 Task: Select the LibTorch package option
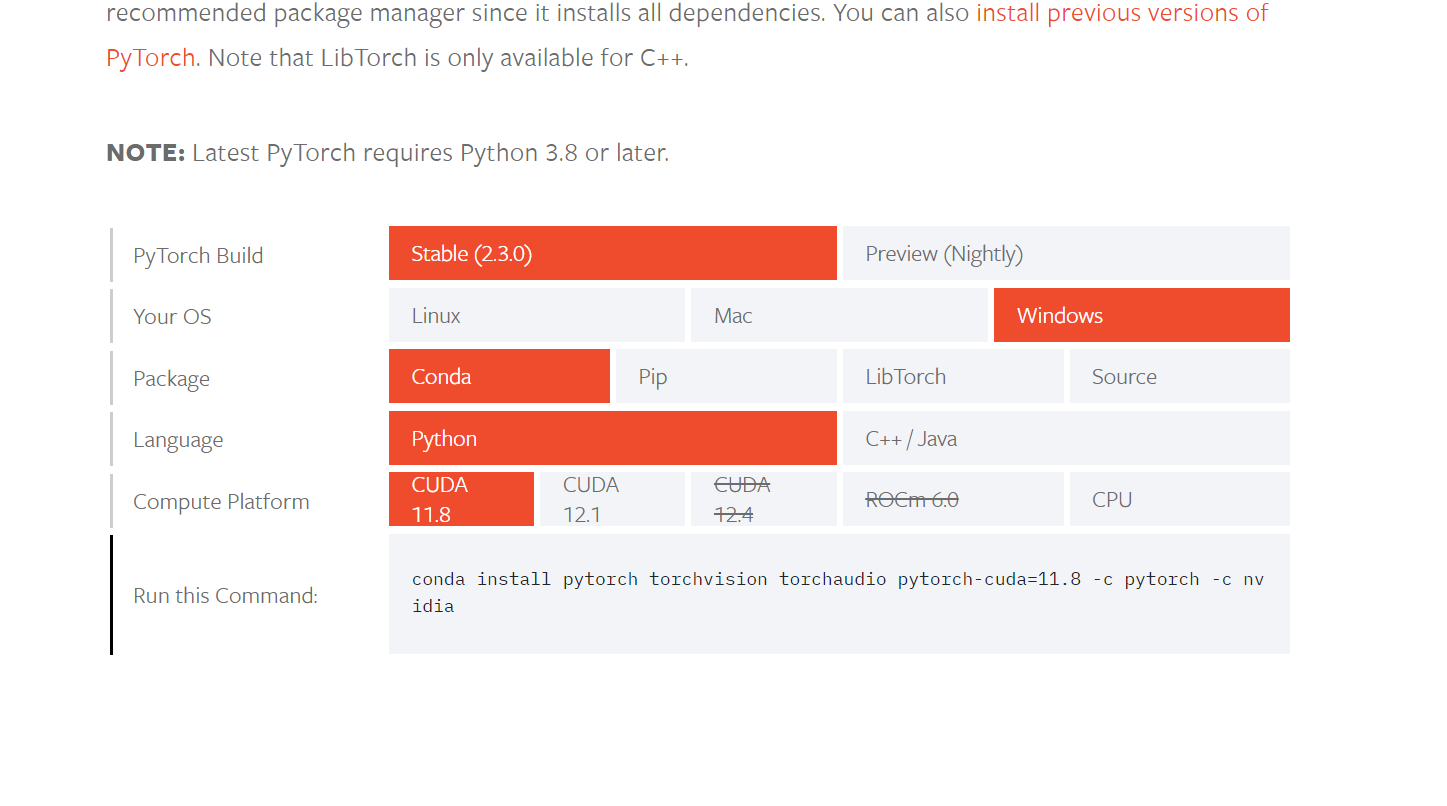point(953,376)
